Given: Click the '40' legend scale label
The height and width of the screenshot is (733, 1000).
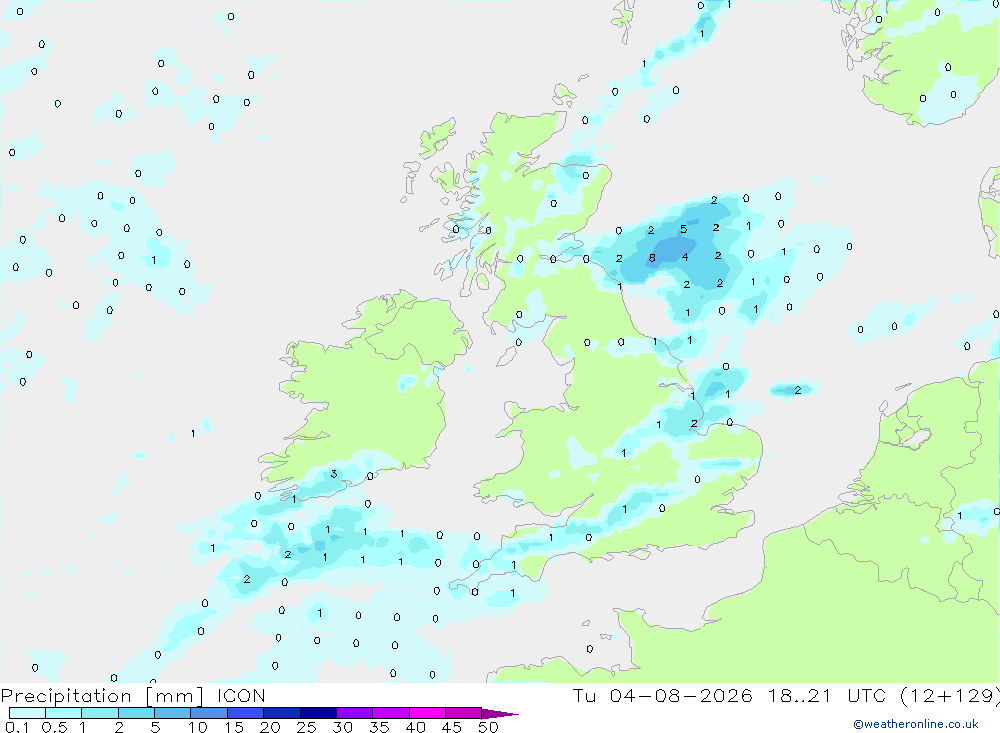Looking at the screenshot, I should point(416,727).
